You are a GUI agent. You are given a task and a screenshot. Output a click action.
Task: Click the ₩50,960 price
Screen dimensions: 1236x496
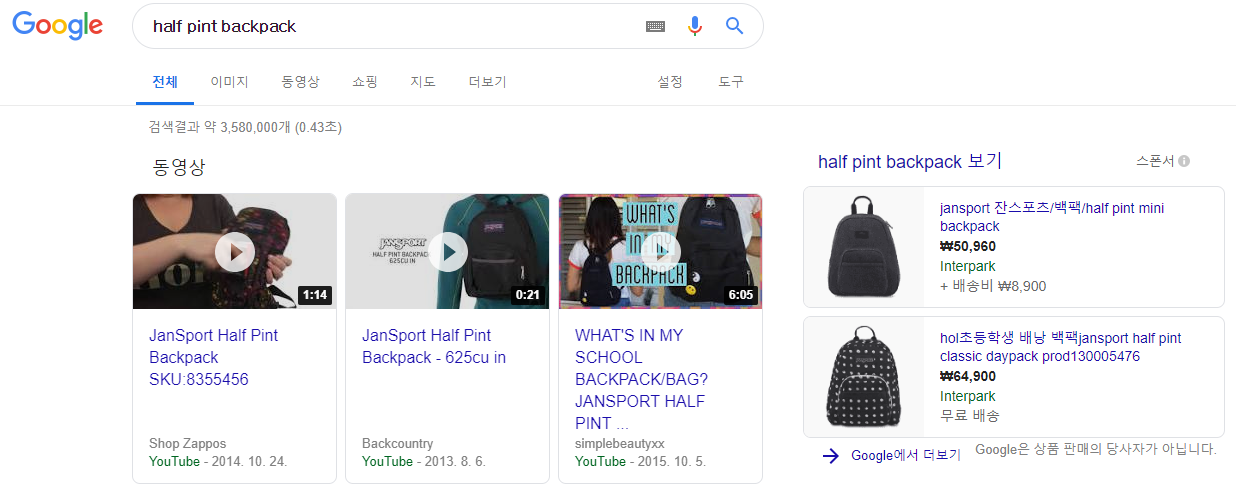pyautogui.click(x=968, y=246)
